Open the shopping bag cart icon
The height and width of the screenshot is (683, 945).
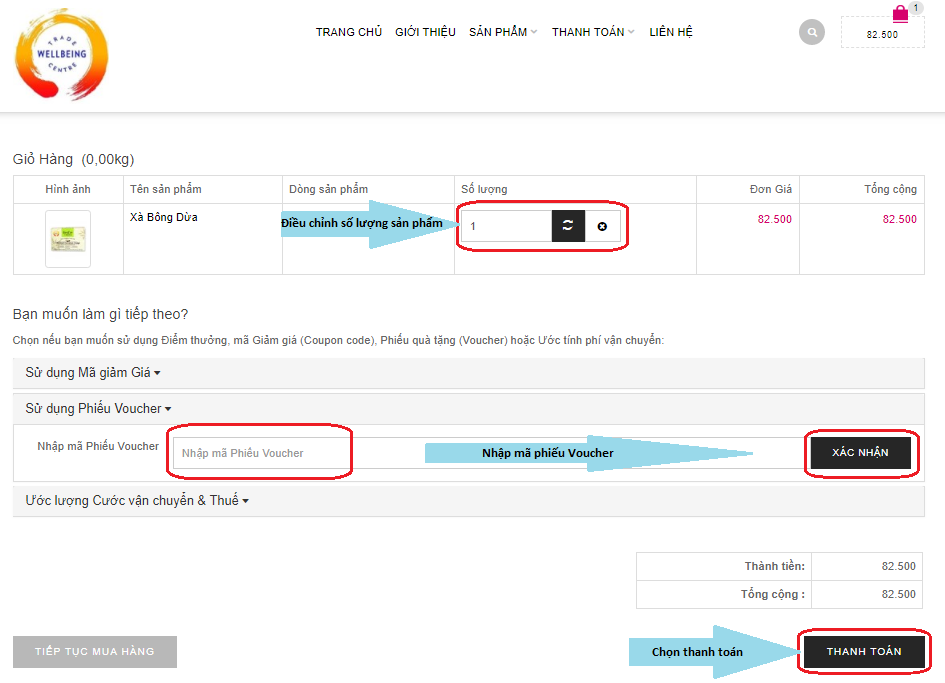pyautogui.click(x=900, y=14)
